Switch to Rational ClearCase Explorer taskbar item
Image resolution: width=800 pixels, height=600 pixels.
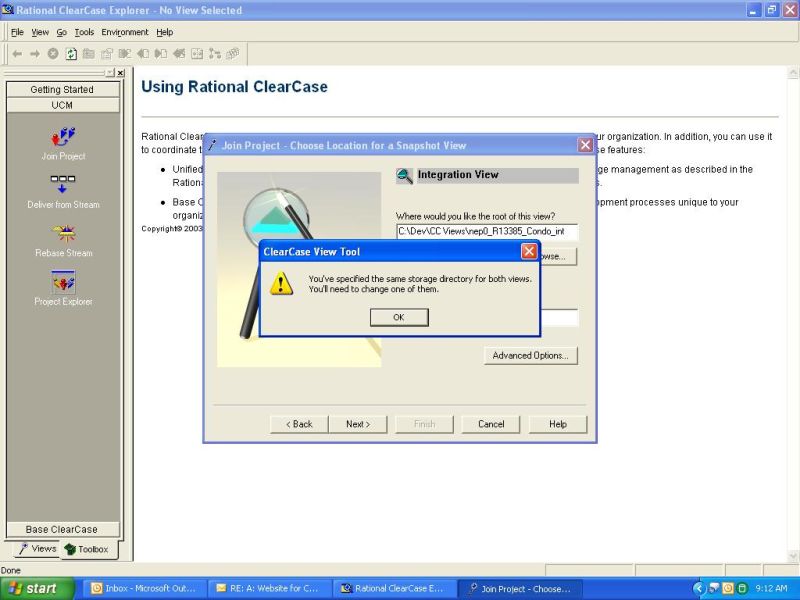tap(394, 588)
